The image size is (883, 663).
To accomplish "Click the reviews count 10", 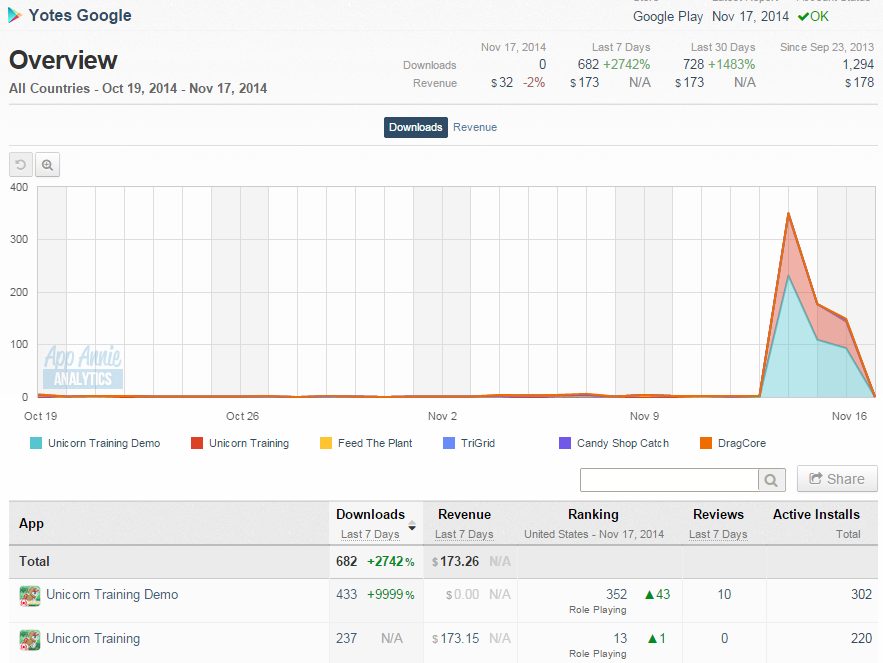I will (x=724, y=594).
